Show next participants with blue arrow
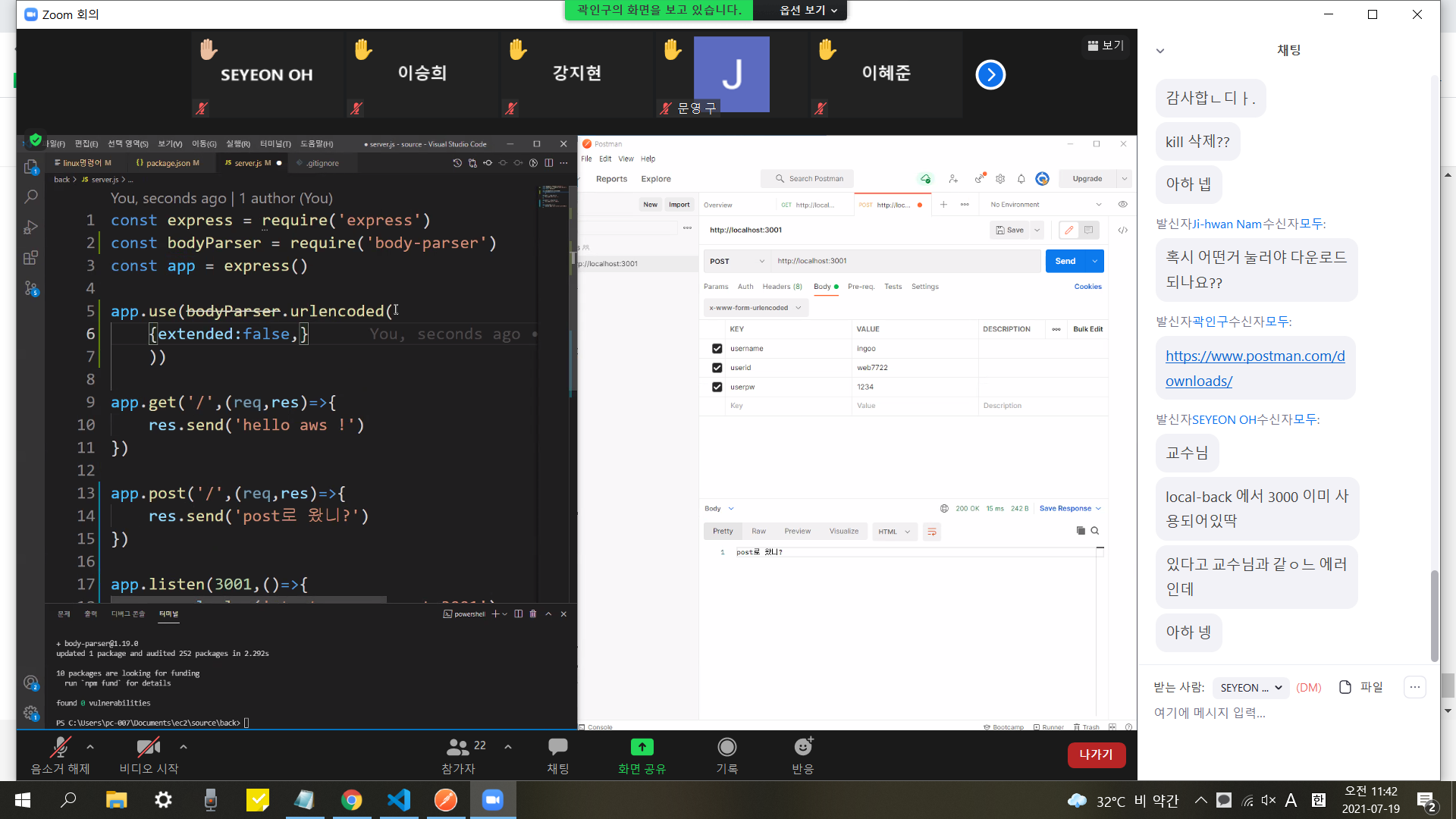This screenshot has height=819, width=1456. coord(990,74)
